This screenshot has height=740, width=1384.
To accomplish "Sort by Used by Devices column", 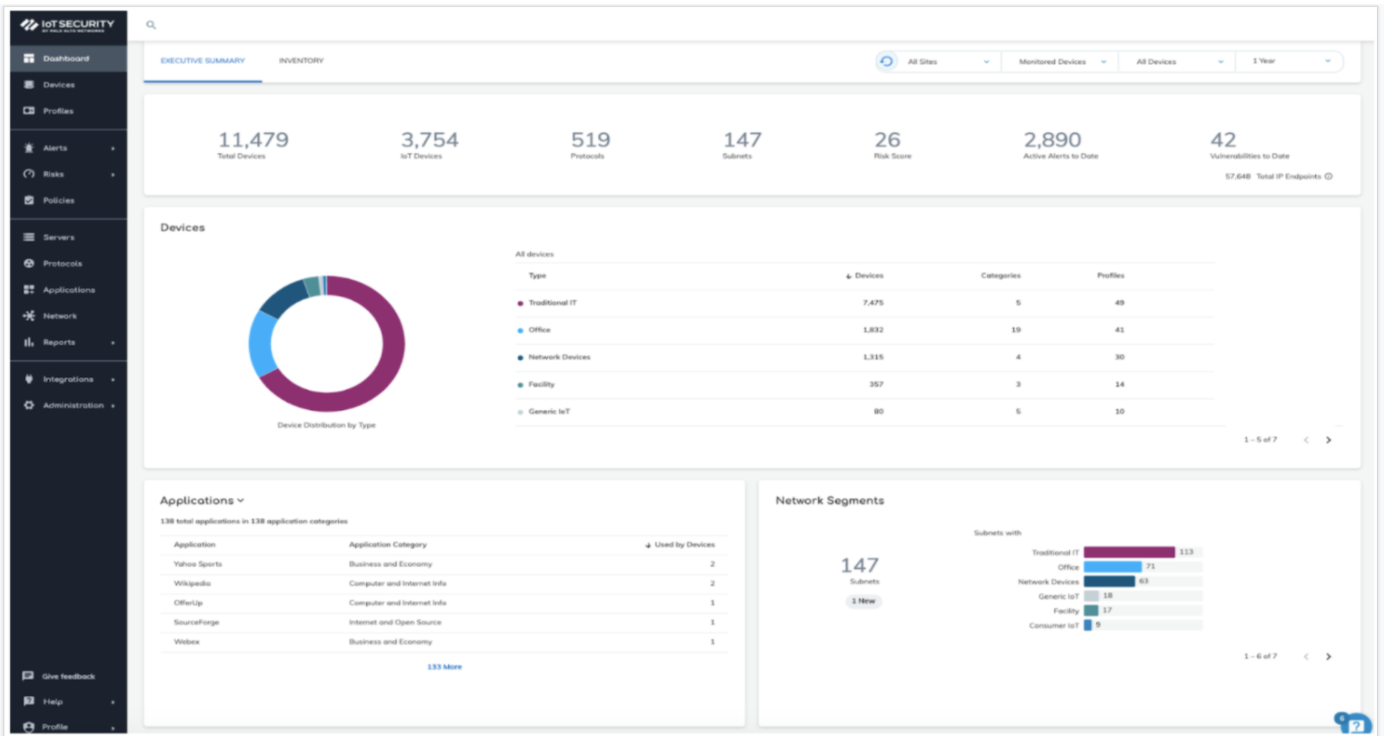I will point(681,545).
